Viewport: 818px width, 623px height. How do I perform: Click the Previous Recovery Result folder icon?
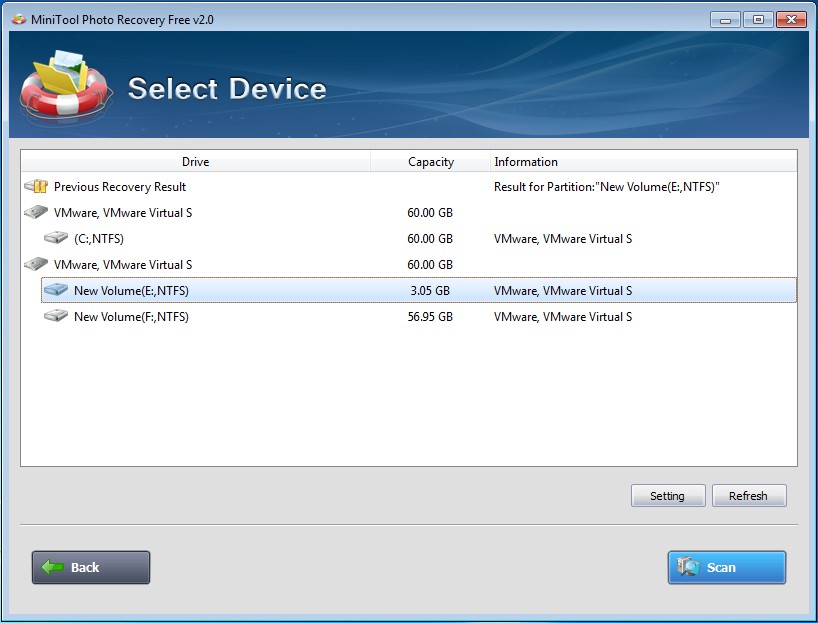36,186
